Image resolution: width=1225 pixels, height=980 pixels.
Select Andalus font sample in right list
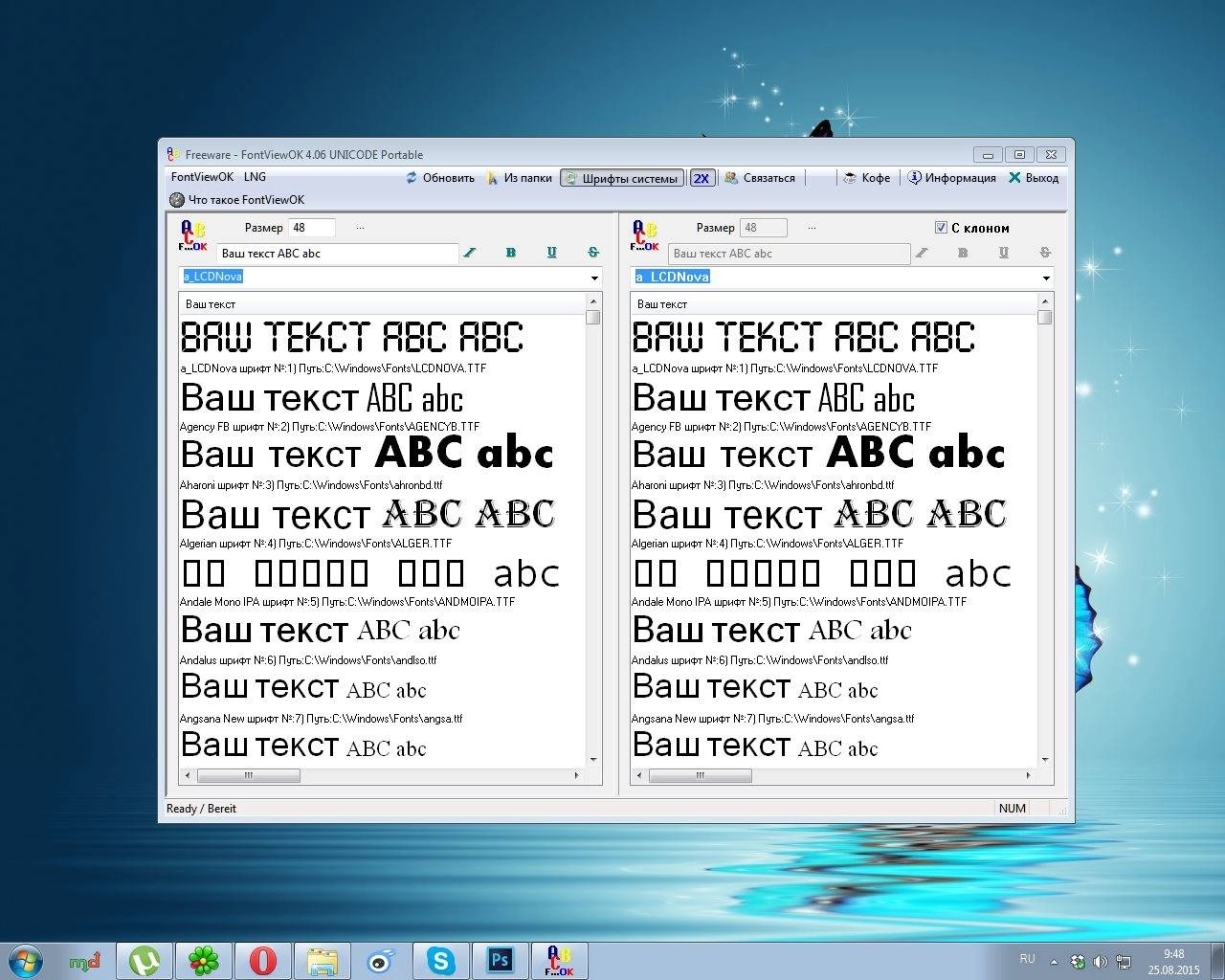[x=771, y=631]
